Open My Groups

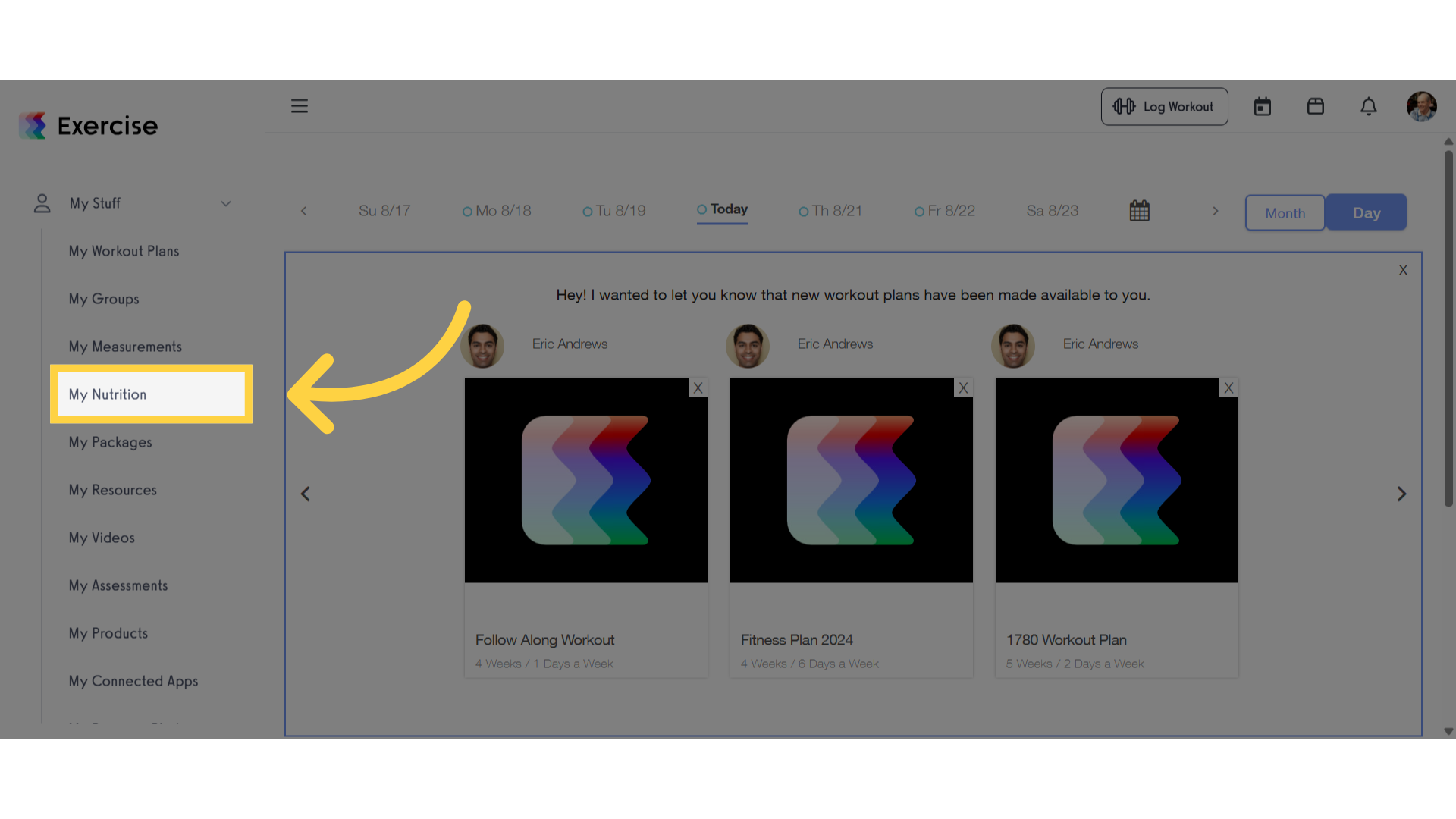pyautogui.click(x=104, y=299)
